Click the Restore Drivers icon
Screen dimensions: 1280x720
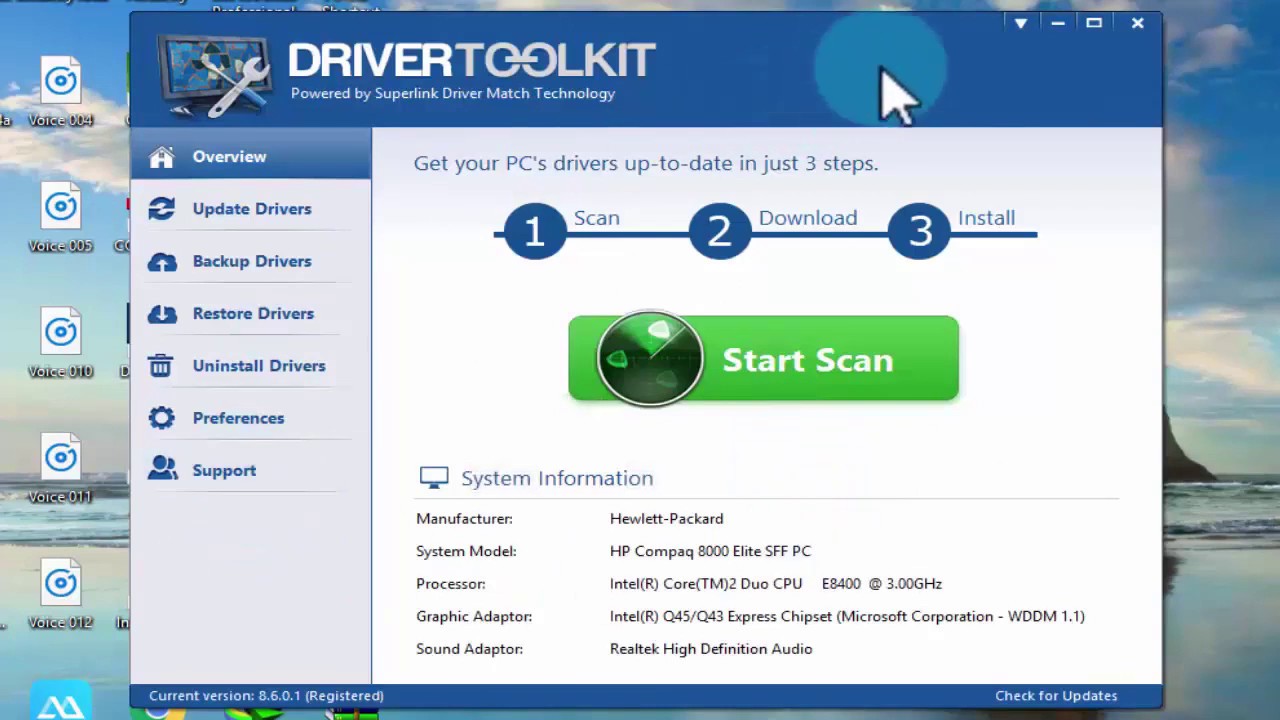162,313
